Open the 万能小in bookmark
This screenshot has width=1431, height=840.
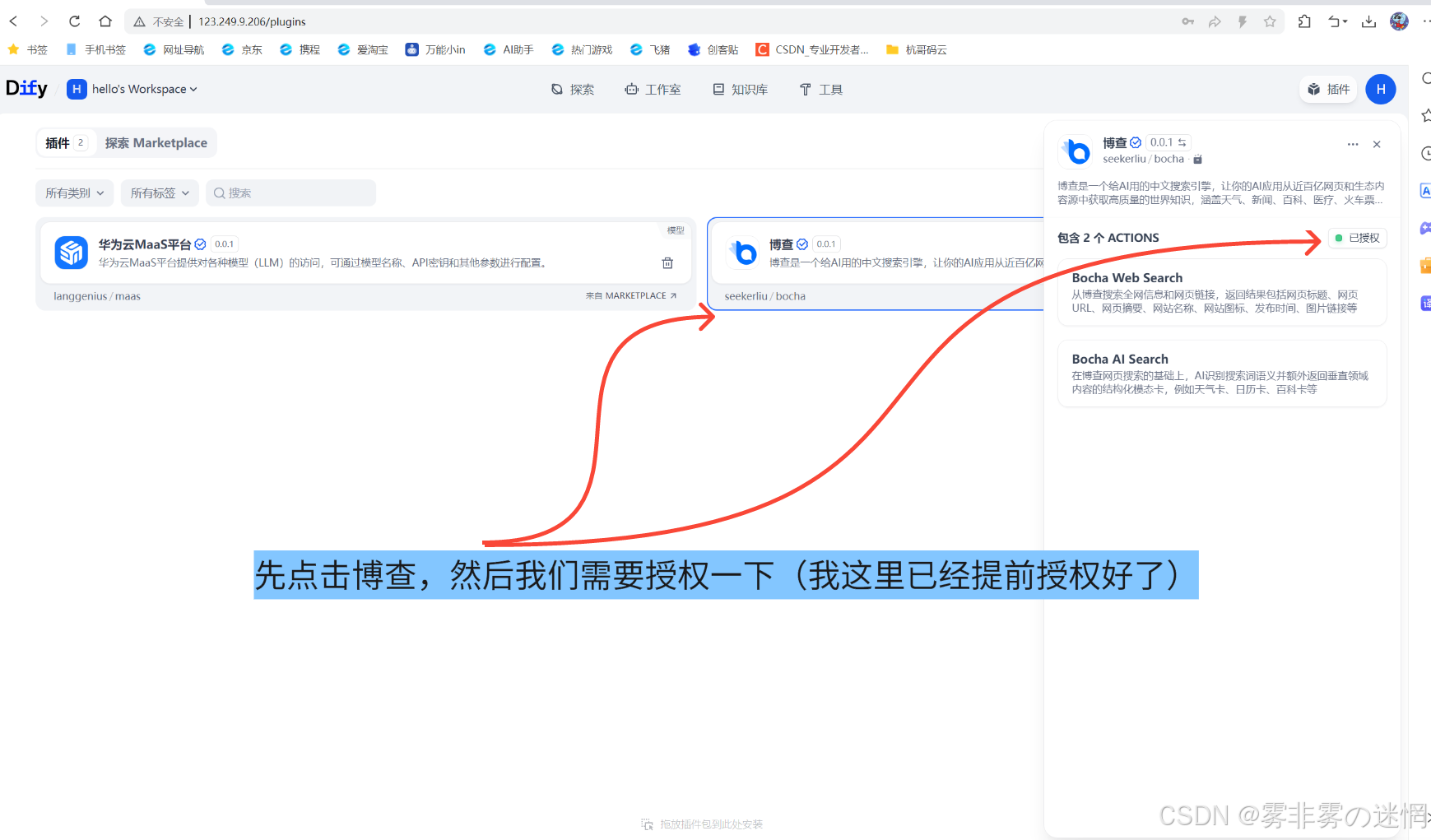(435, 49)
